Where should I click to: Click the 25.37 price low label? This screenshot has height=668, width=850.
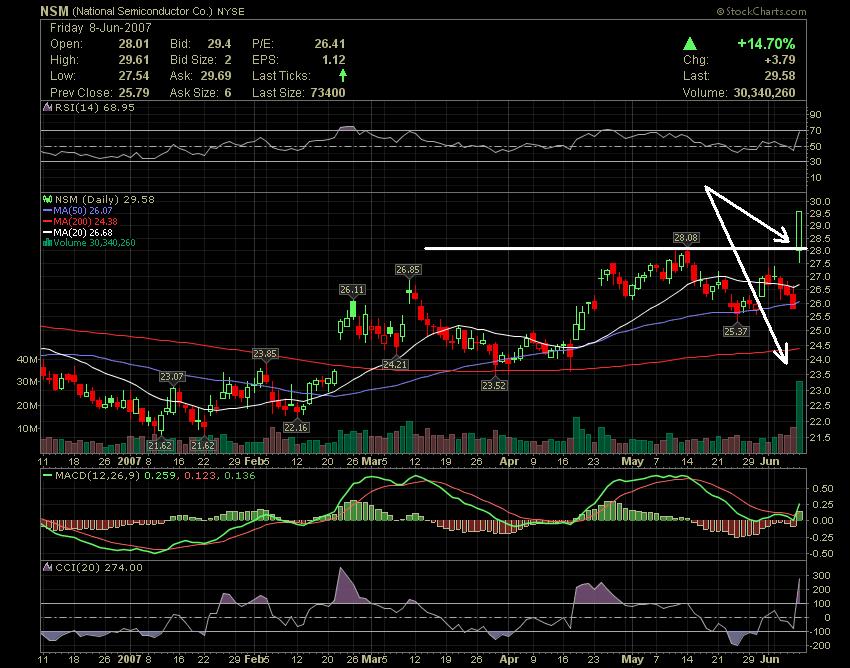coord(736,331)
